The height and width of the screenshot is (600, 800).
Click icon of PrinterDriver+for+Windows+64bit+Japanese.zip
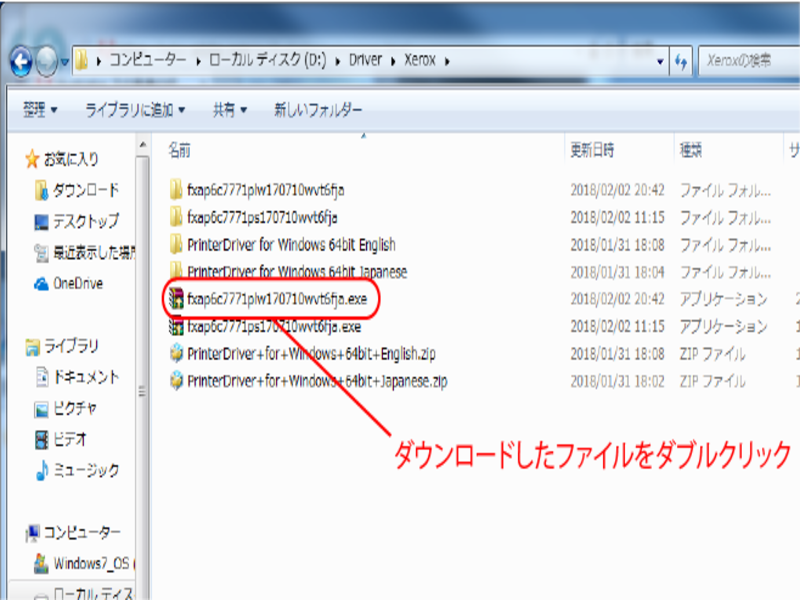(x=177, y=381)
